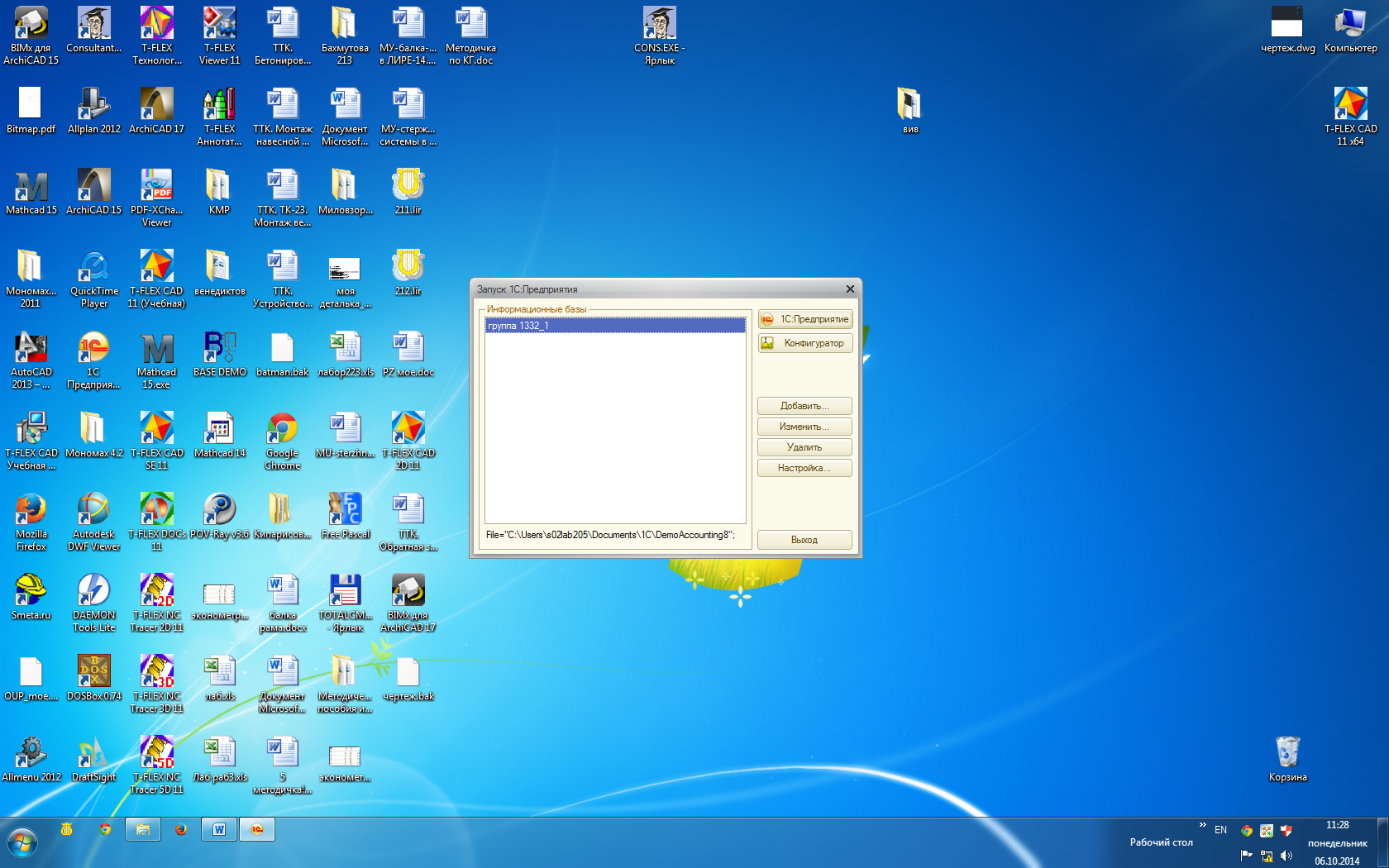Image resolution: width=1389 pixels, height=868 pixels.
Task: Click Добавить... to add an infobase
Action: (804, 406)
